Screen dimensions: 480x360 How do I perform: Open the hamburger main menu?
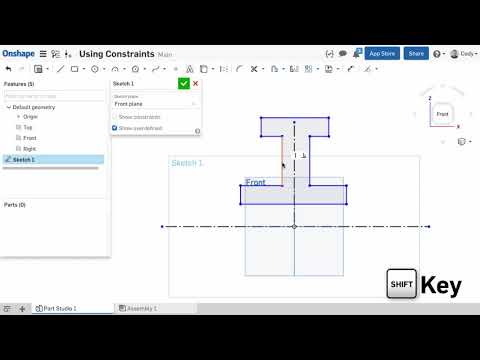(43, 54)
